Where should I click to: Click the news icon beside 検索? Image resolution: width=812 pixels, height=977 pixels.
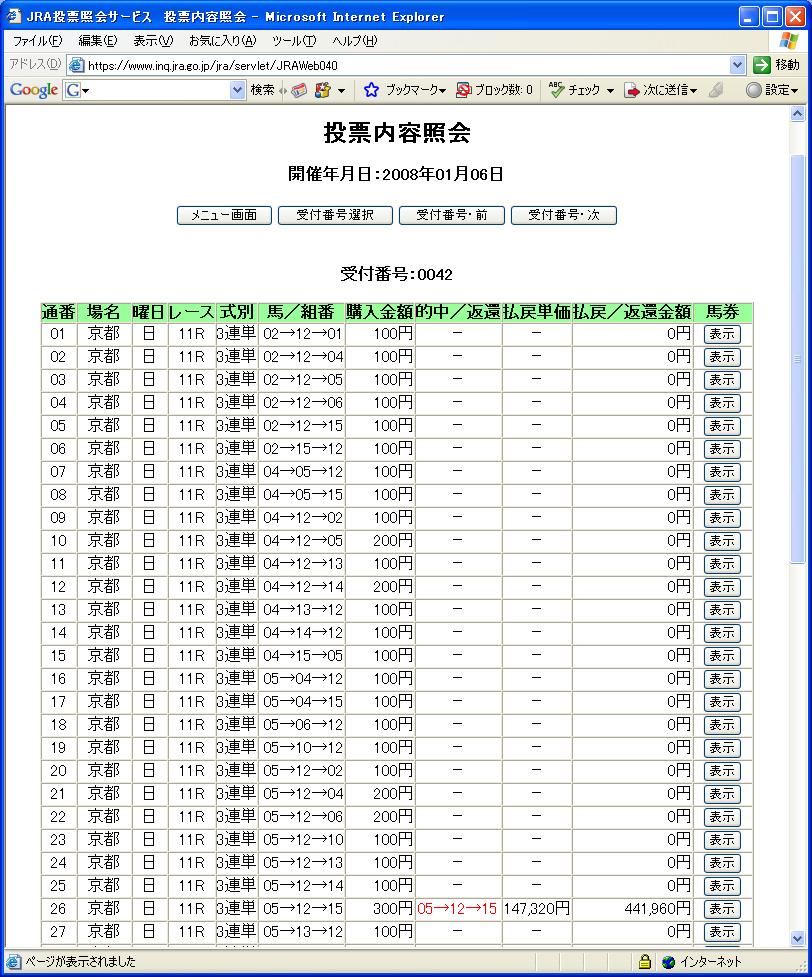pyautogui.click(x=300, y=90)
